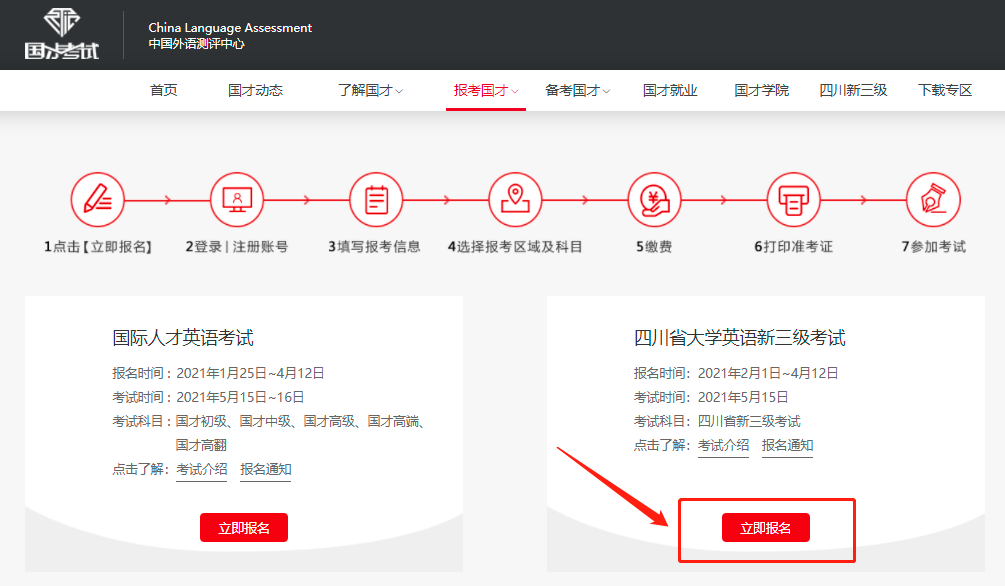
Task: Click the text 2021年1月25日~4月12日
Action: 250,373
